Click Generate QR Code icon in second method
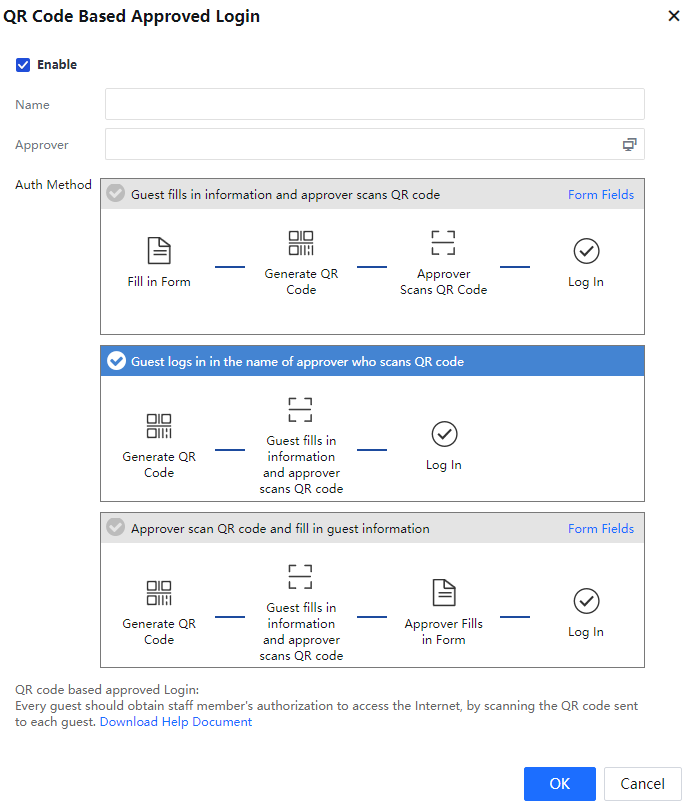The height and width of the screenshot is (805, 688). 159,426
